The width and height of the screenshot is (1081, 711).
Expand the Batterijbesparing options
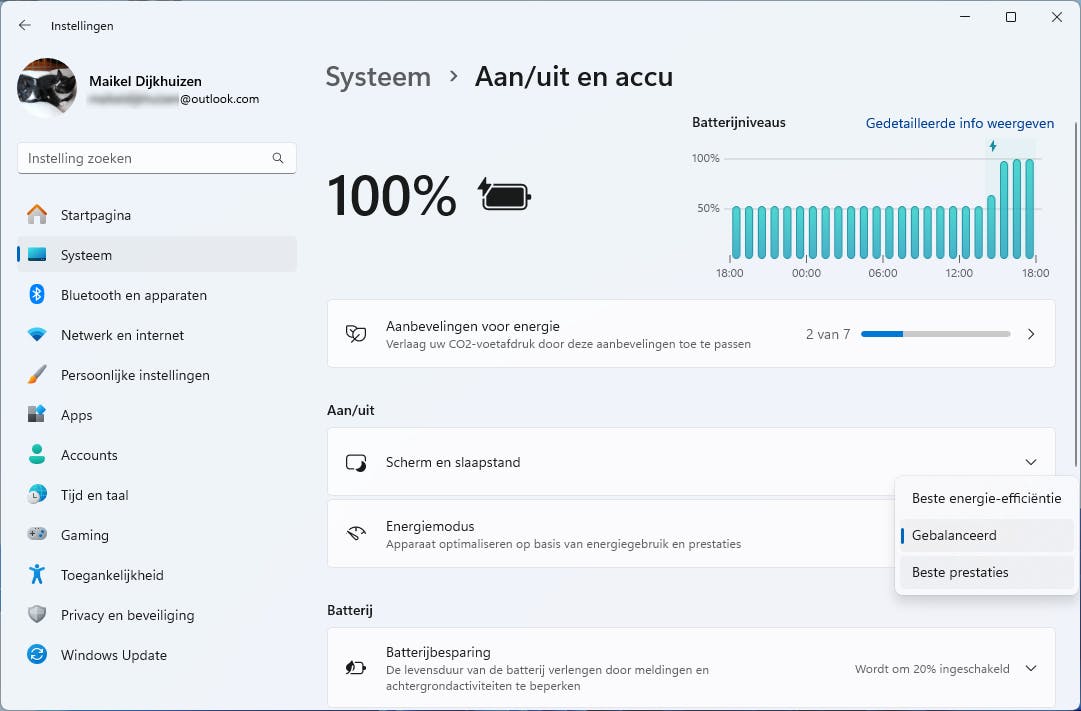tap(1031, 668)
